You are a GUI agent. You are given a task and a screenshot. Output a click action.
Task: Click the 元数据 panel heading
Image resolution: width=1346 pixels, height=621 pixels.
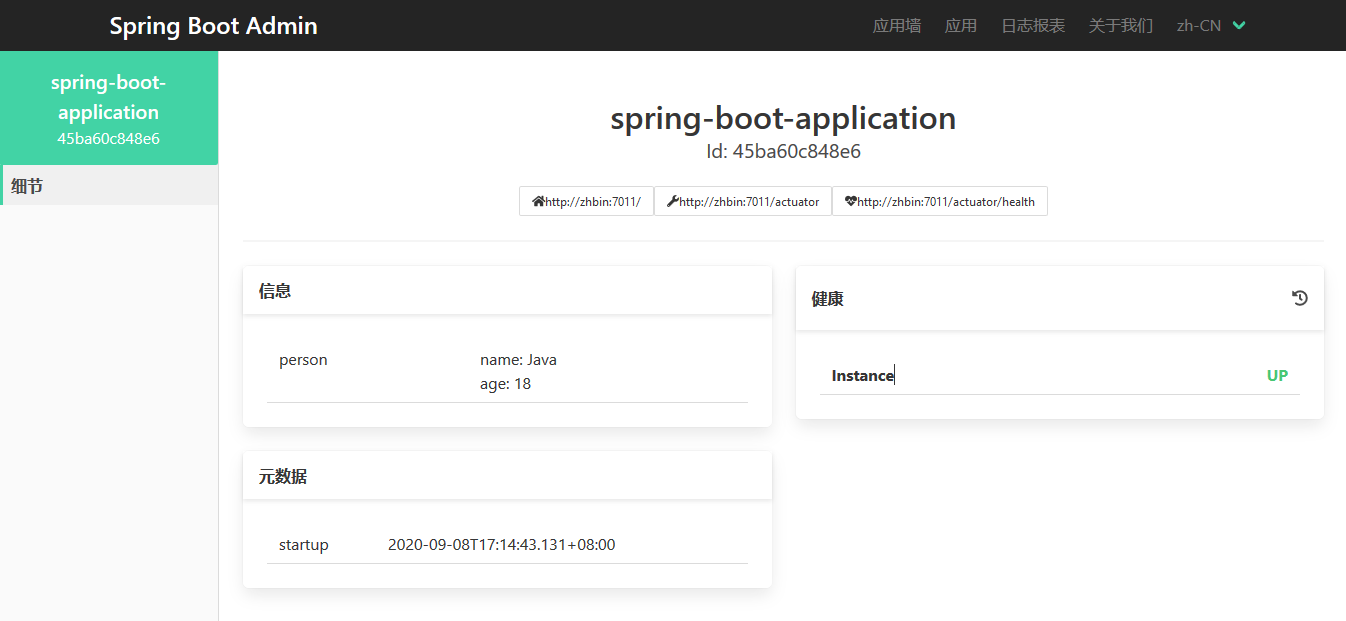pyautogui.click(x=283, y=476)
